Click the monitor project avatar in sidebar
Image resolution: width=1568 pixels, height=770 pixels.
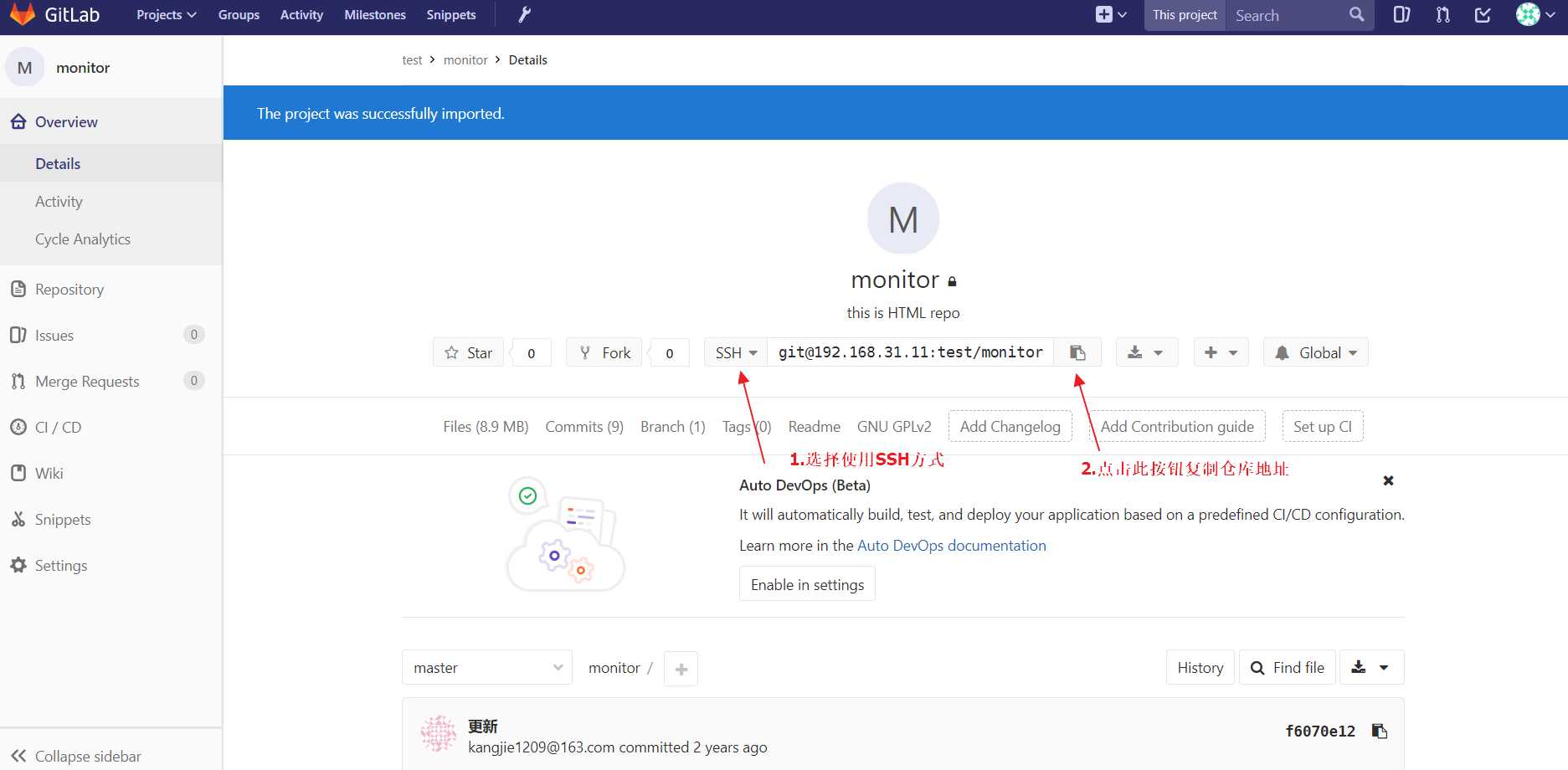[25, 68]
